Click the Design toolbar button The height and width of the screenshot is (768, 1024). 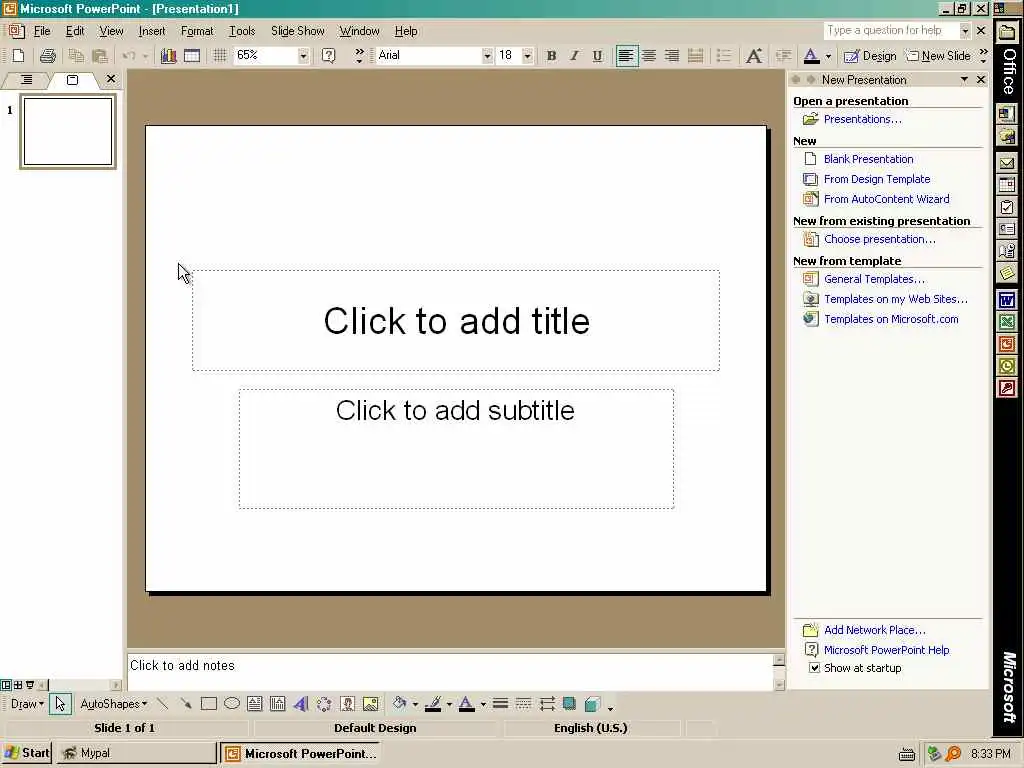[x=870, y=56]
